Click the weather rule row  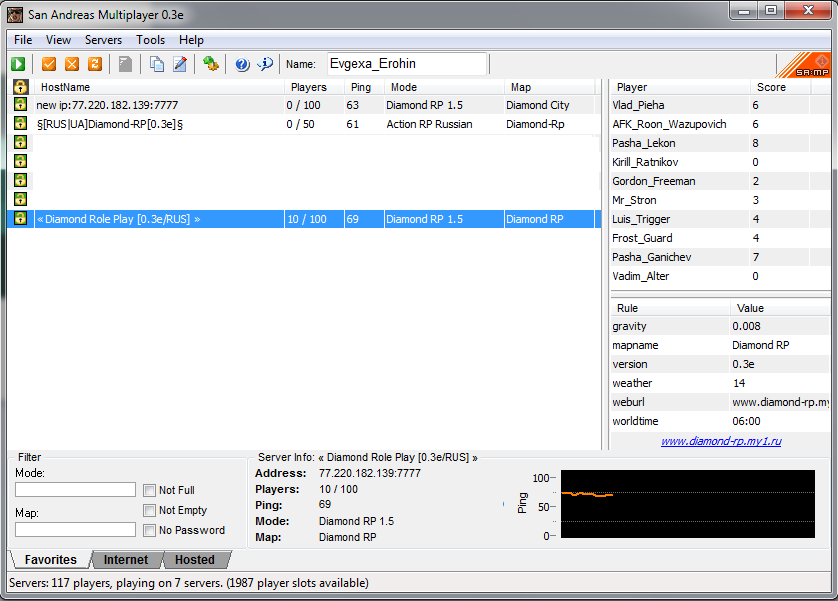pos(720,383)
